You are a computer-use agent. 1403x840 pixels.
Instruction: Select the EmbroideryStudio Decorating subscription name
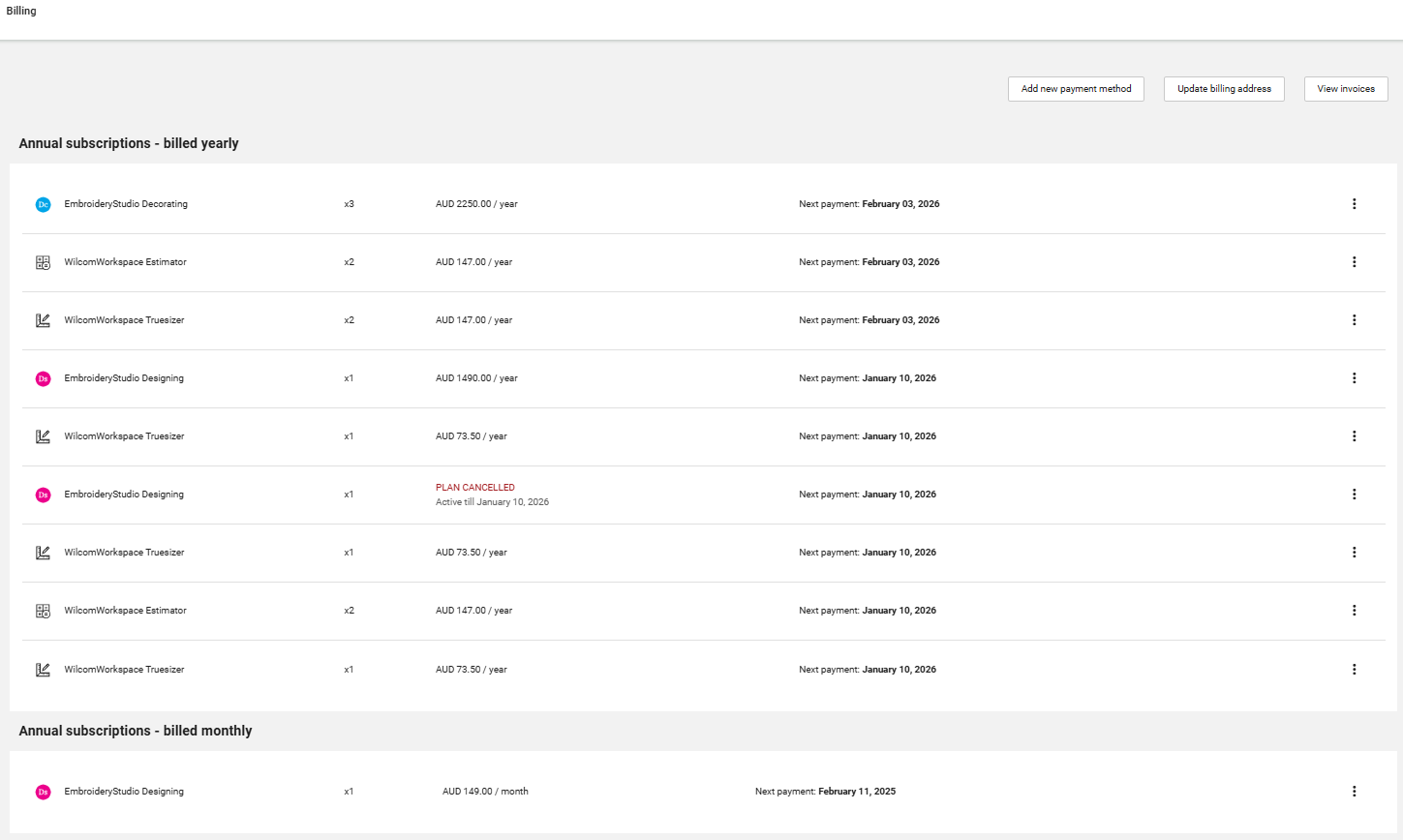coord(126,204)
